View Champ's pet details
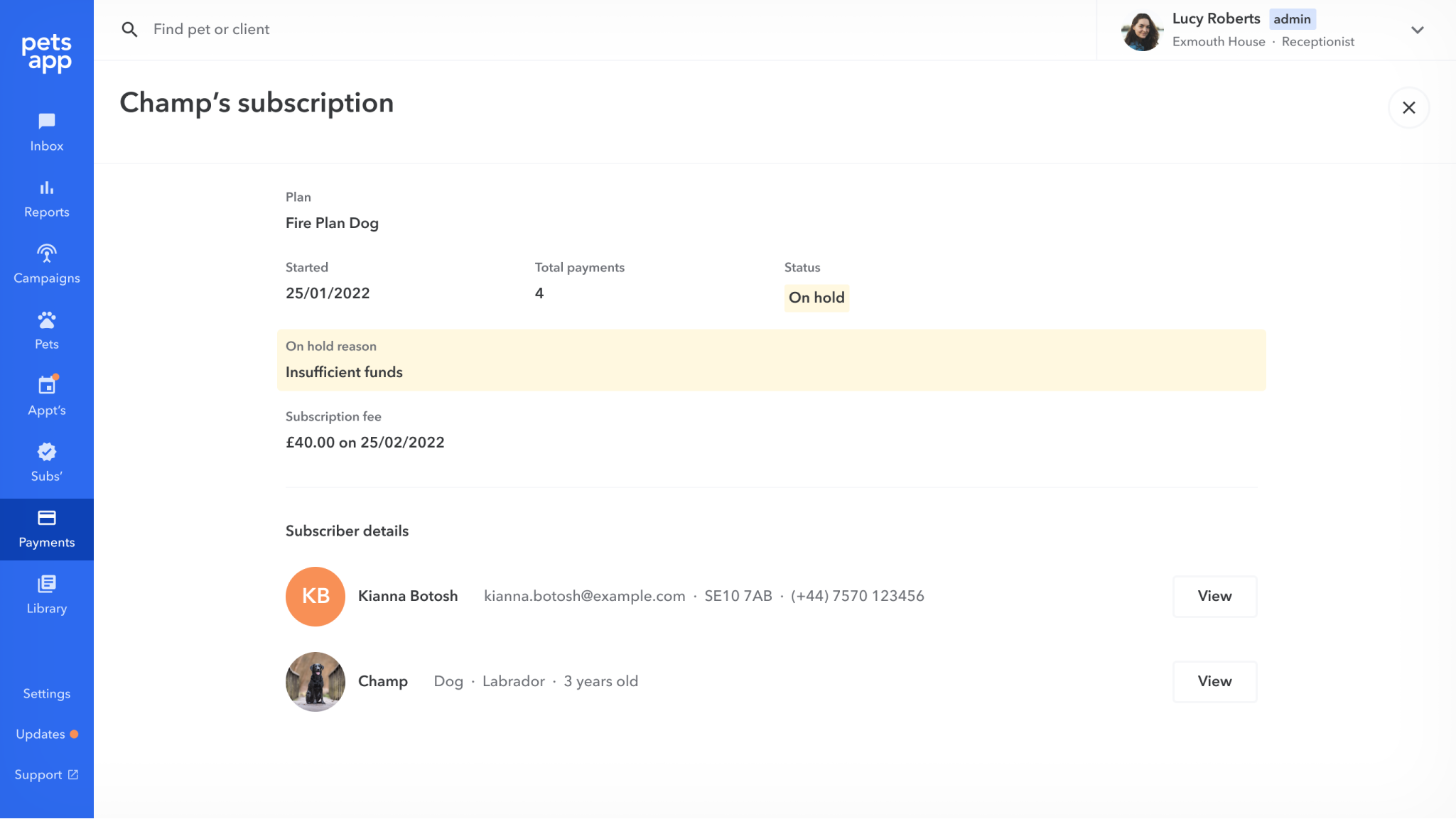 (1214, 681)
